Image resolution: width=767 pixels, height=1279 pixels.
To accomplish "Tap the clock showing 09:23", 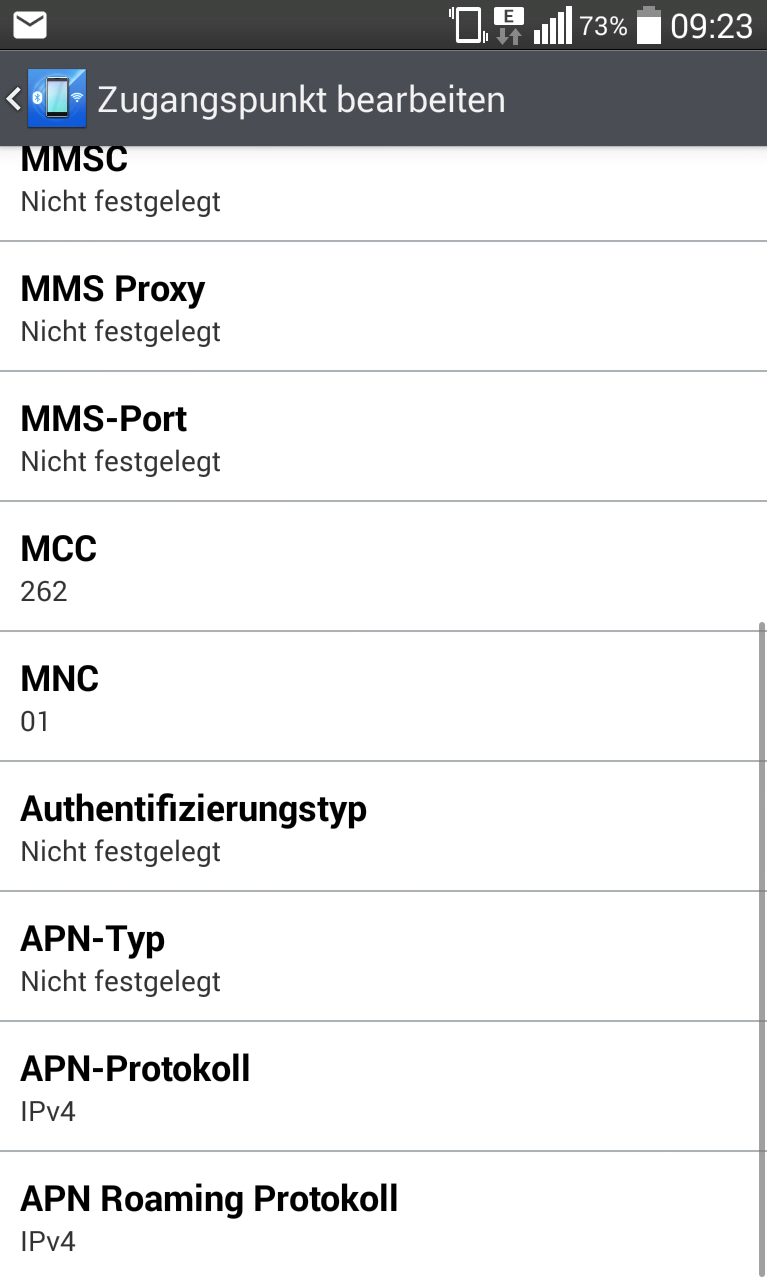I will click(711, 25).
